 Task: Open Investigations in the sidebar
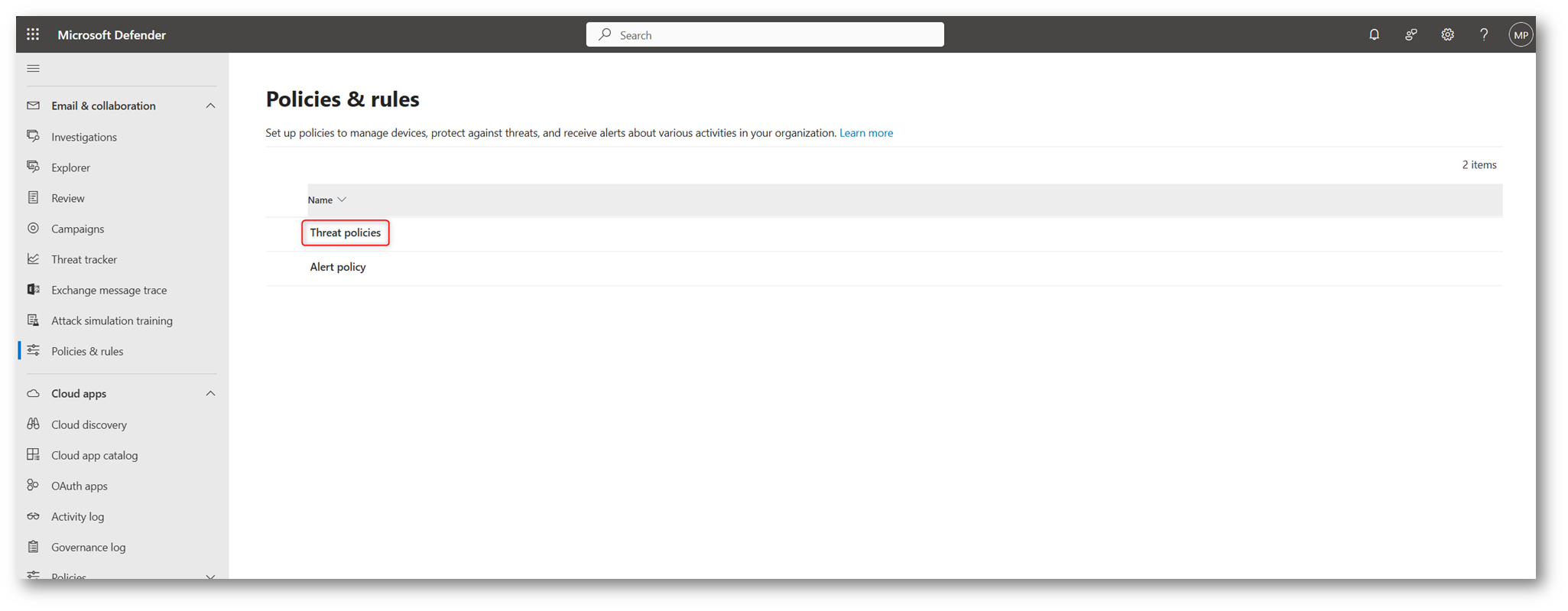point(84,137)
